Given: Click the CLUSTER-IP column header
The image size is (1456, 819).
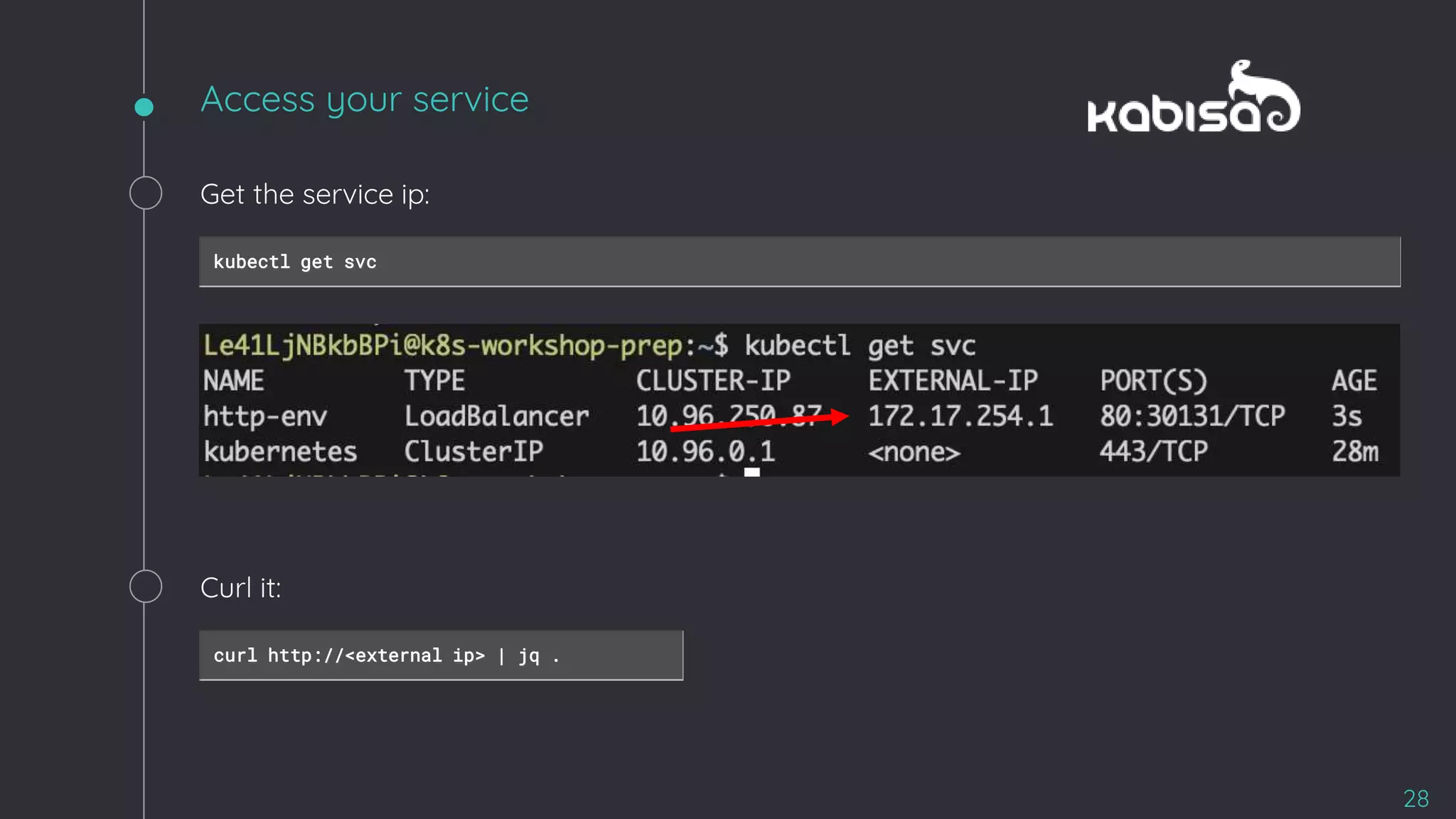Looking at the screenshot, I should [x=713, y=381].
